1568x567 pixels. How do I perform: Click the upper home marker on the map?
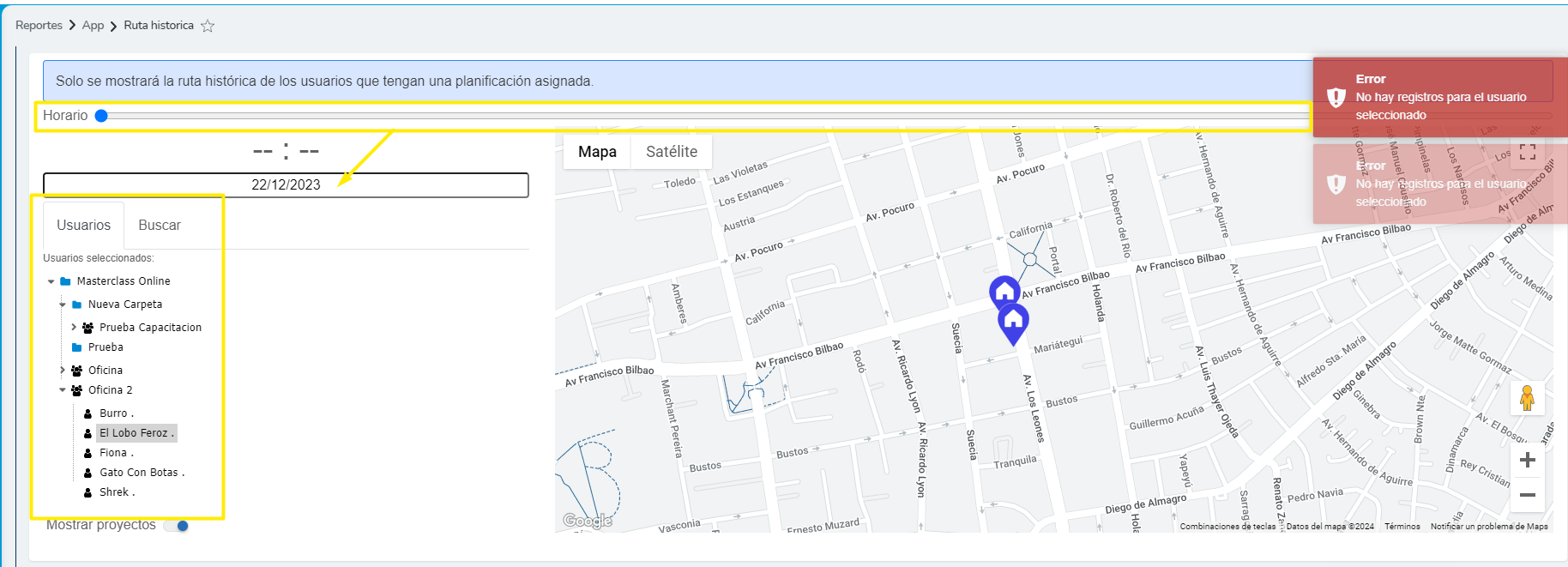pyautogui.click(x=1004, y=291)
